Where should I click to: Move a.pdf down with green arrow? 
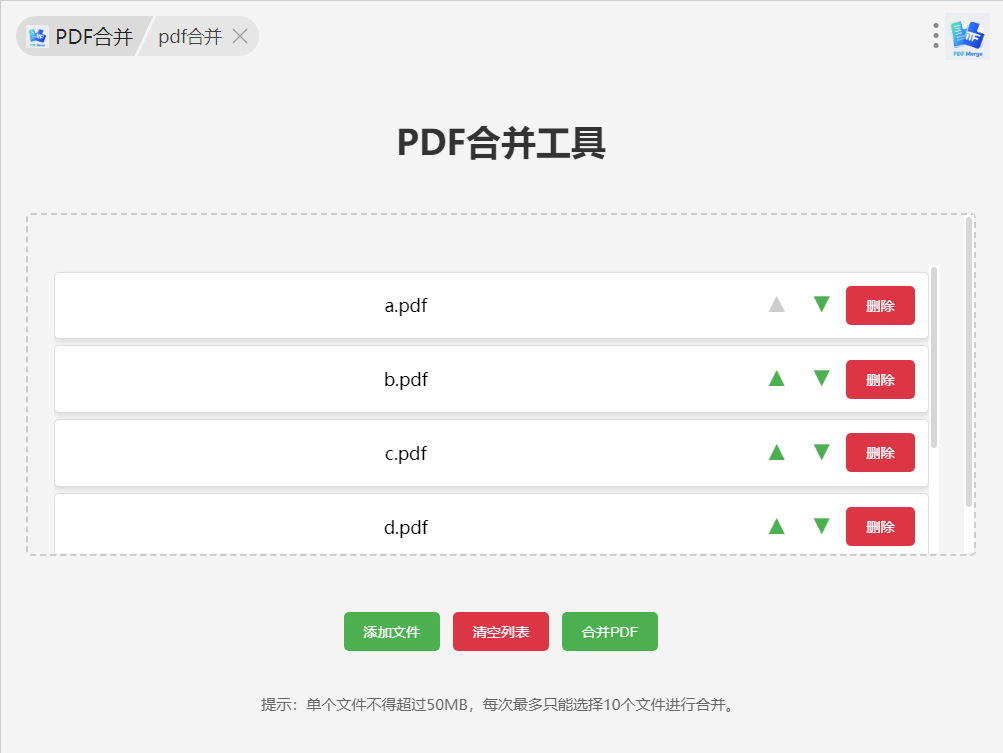point(821,305)
